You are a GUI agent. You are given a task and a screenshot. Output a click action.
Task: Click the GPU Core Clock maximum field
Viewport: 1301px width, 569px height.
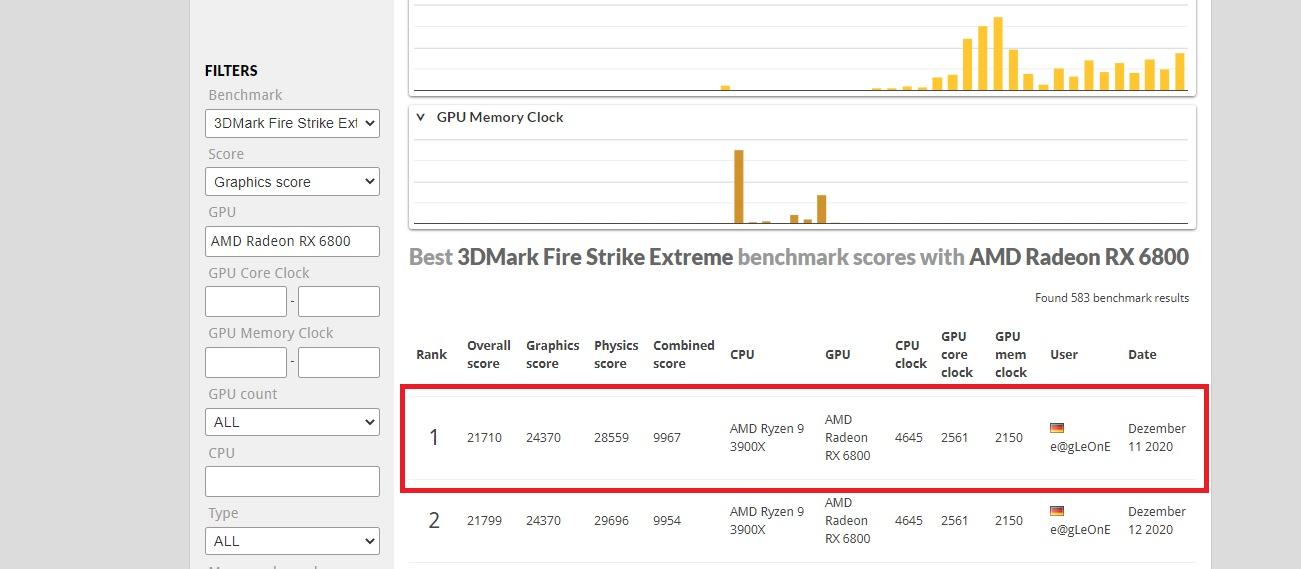click(339, 301)
